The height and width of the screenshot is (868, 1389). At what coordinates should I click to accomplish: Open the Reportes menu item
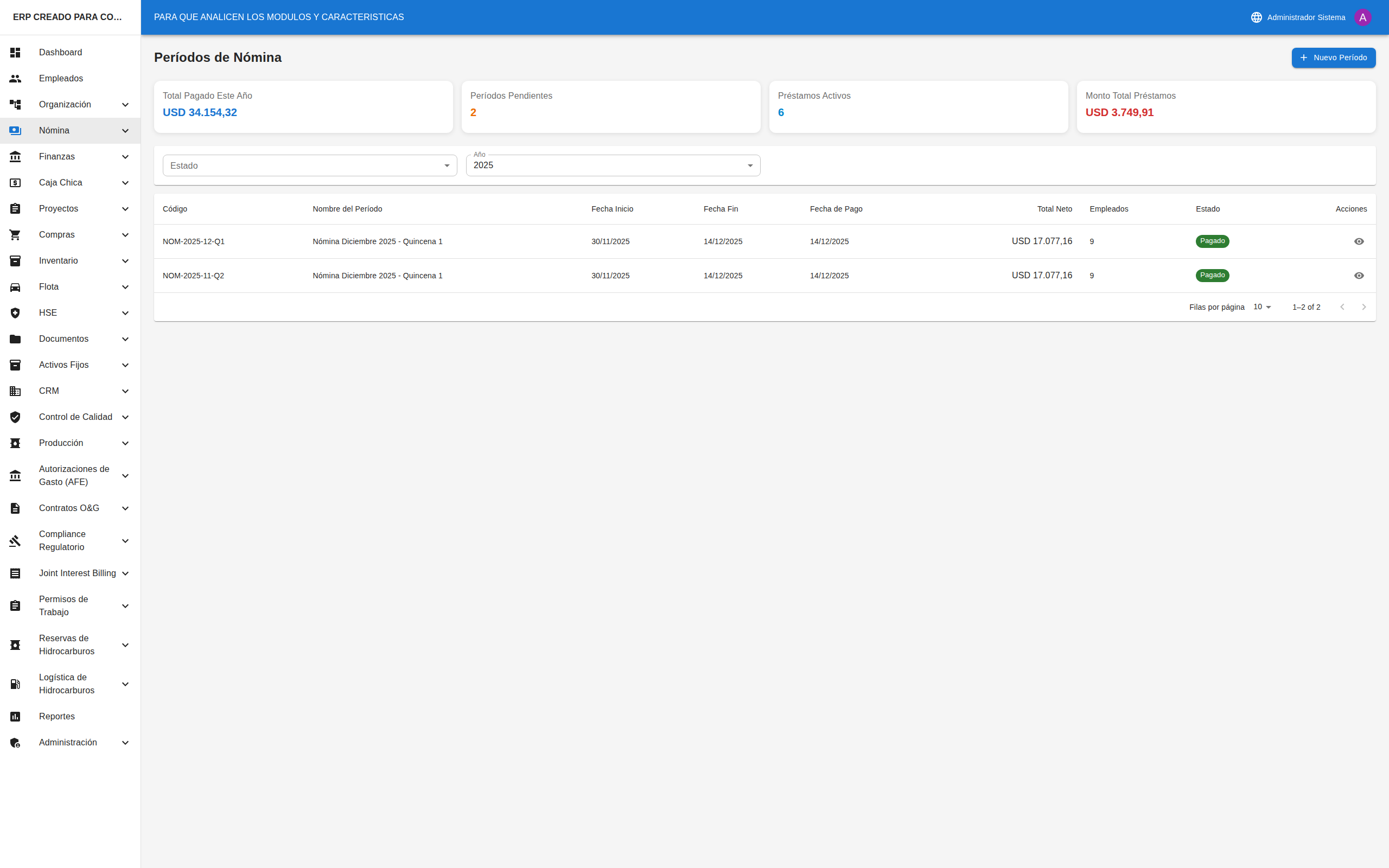[x=57, y=717]
